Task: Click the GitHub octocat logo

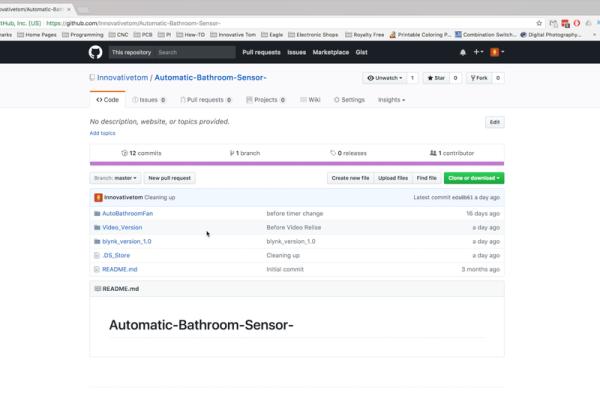Action: [x=95, y=52]
